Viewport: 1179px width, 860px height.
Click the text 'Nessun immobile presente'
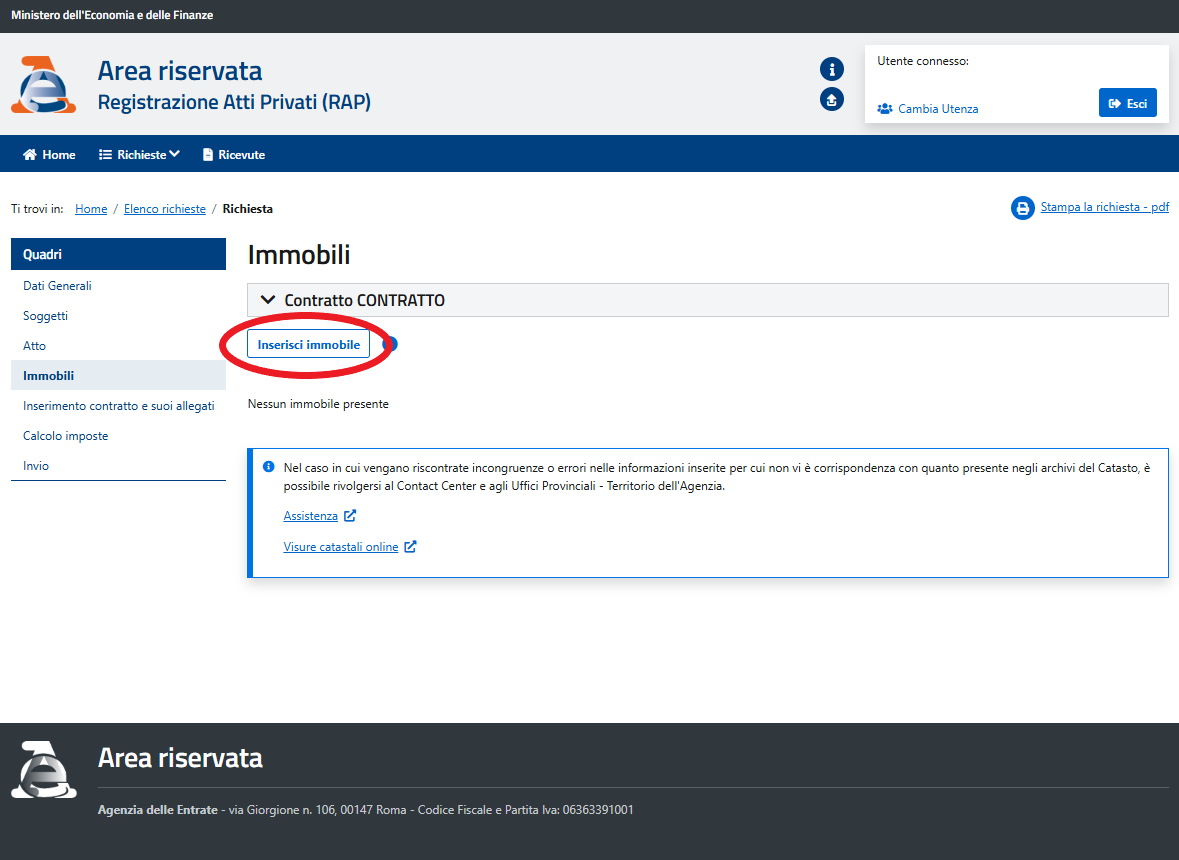[x=318, y=404]
